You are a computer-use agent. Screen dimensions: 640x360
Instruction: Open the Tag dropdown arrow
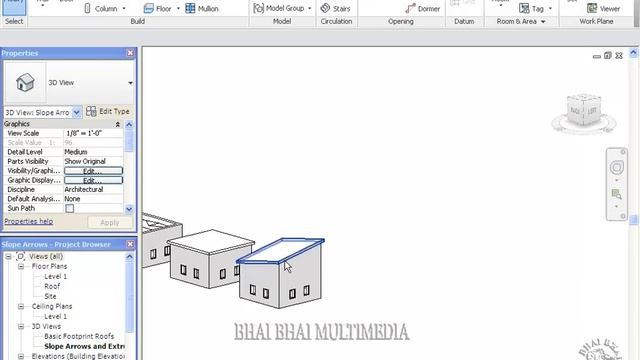550,9
